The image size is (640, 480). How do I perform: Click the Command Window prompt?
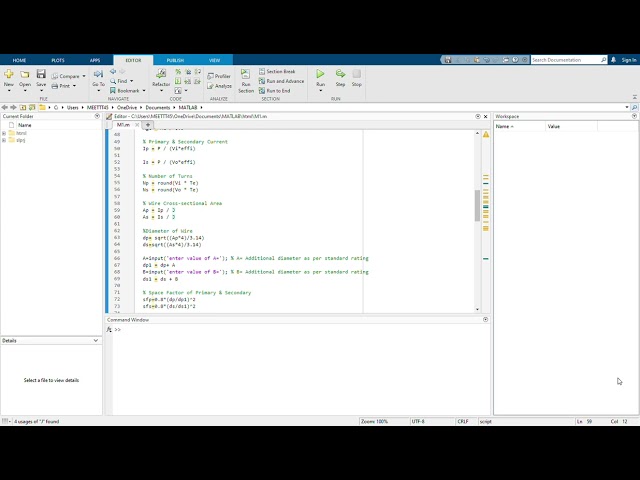118,329
